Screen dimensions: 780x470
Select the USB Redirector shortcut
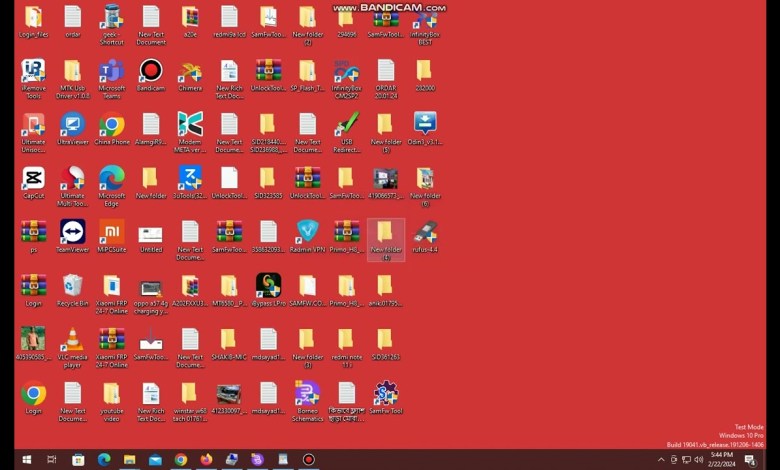pos(347,132)
